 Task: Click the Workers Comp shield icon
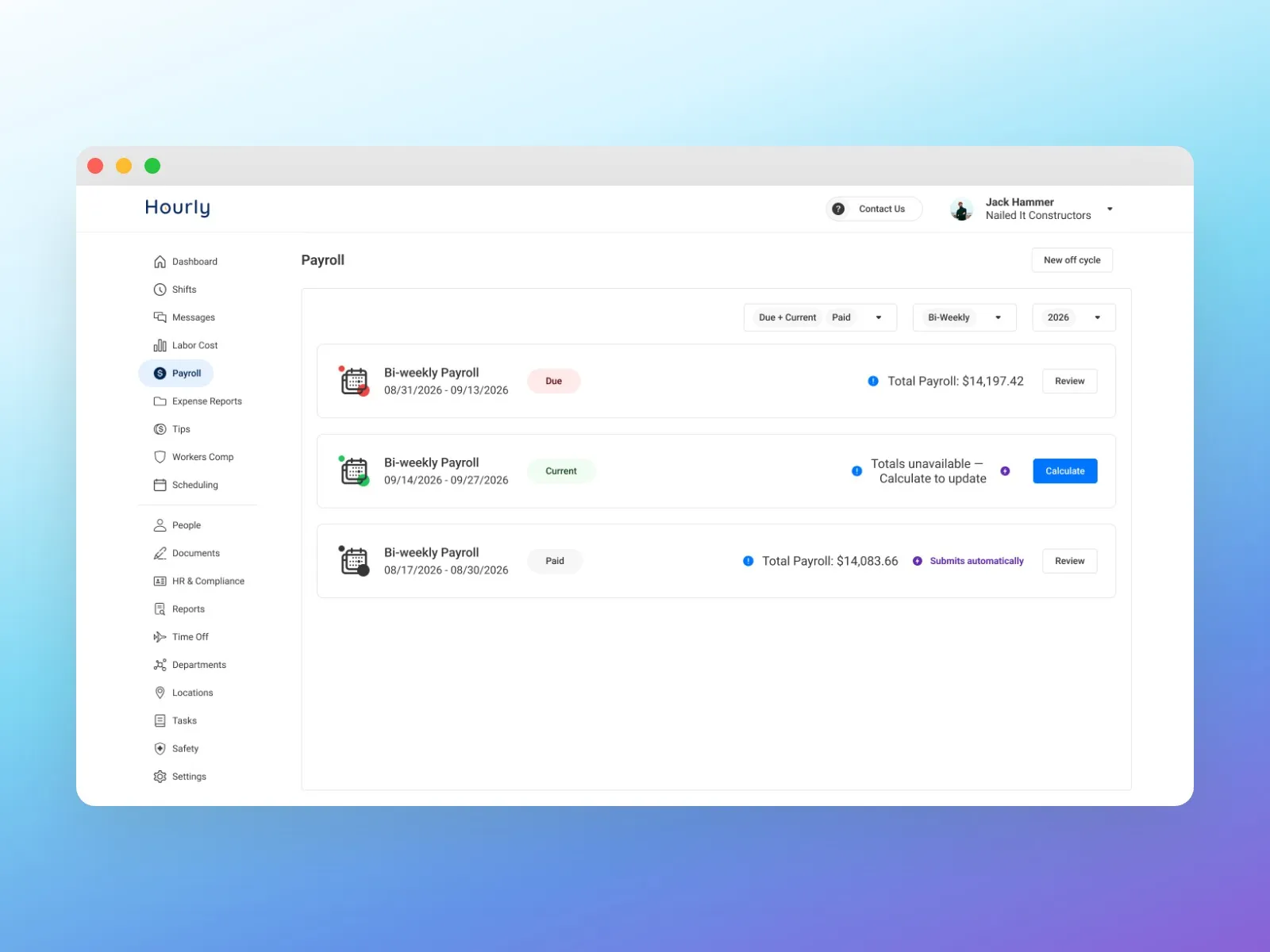coord(160,457)
